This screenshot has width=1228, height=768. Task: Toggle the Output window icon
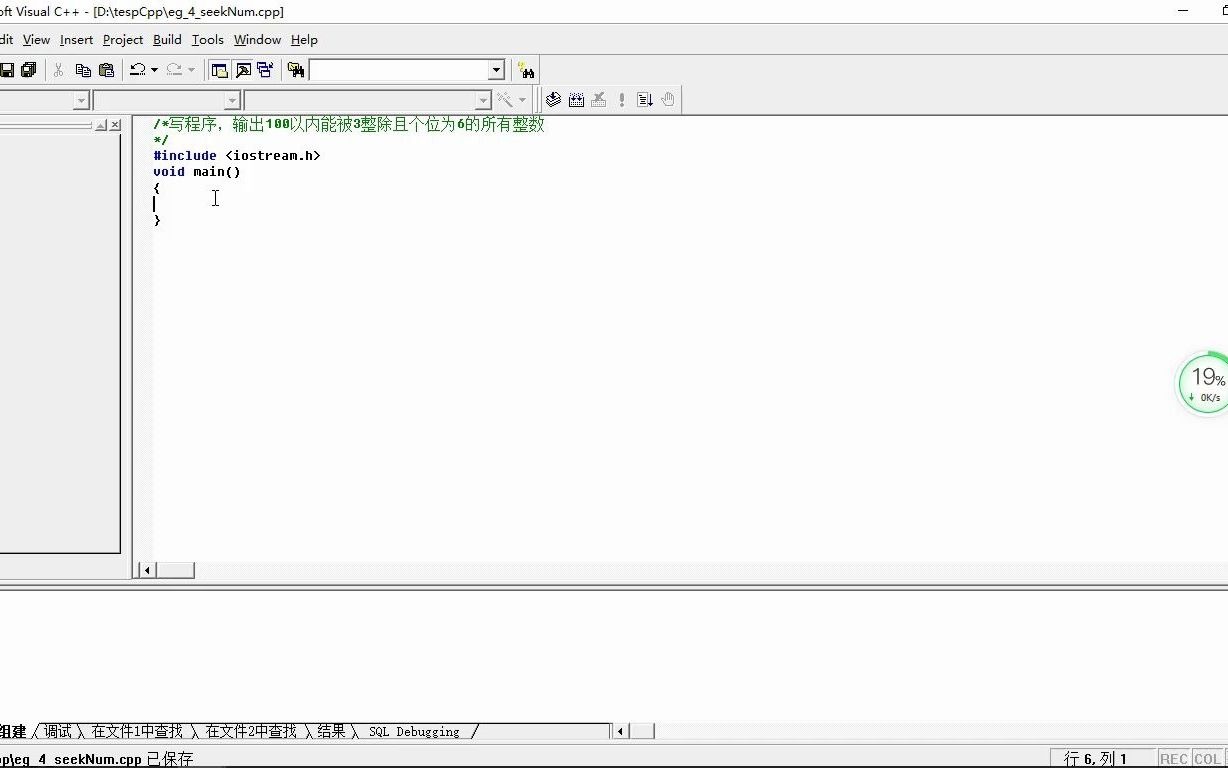(x=242, y=69)
